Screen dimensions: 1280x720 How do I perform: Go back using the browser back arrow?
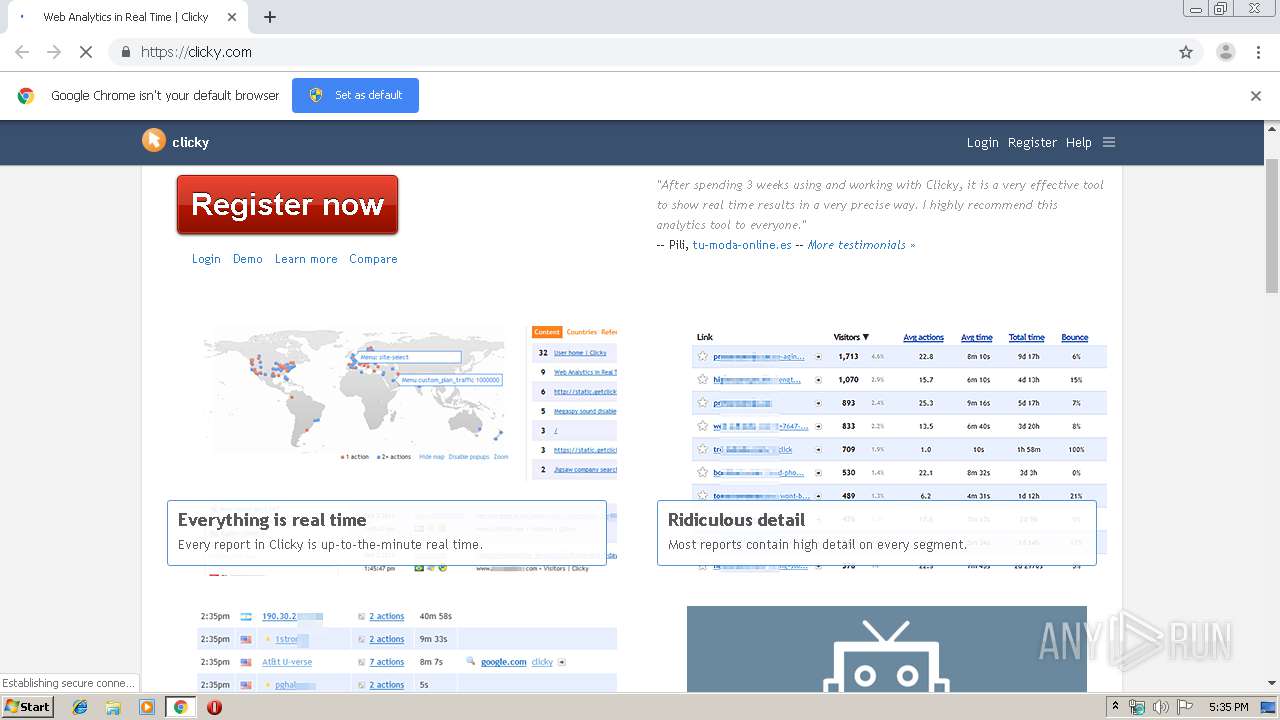[x=22, y=52]
